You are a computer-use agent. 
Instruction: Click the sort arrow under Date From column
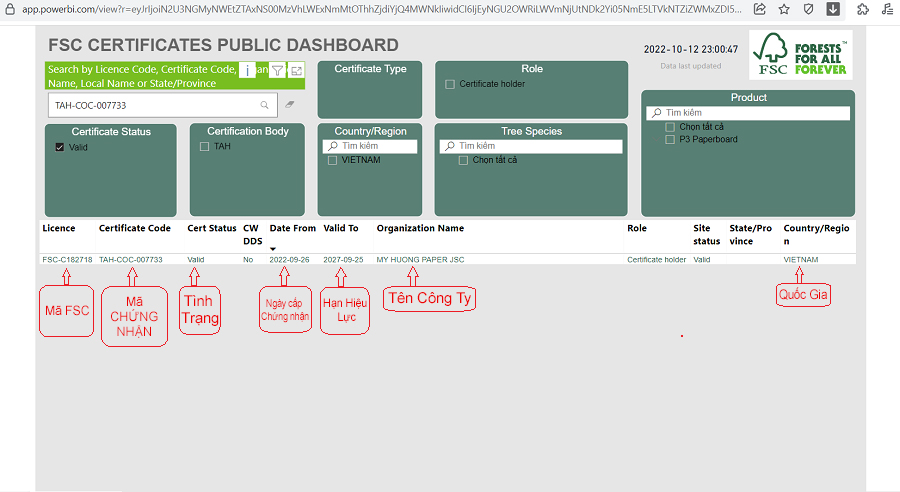(274, 249)
